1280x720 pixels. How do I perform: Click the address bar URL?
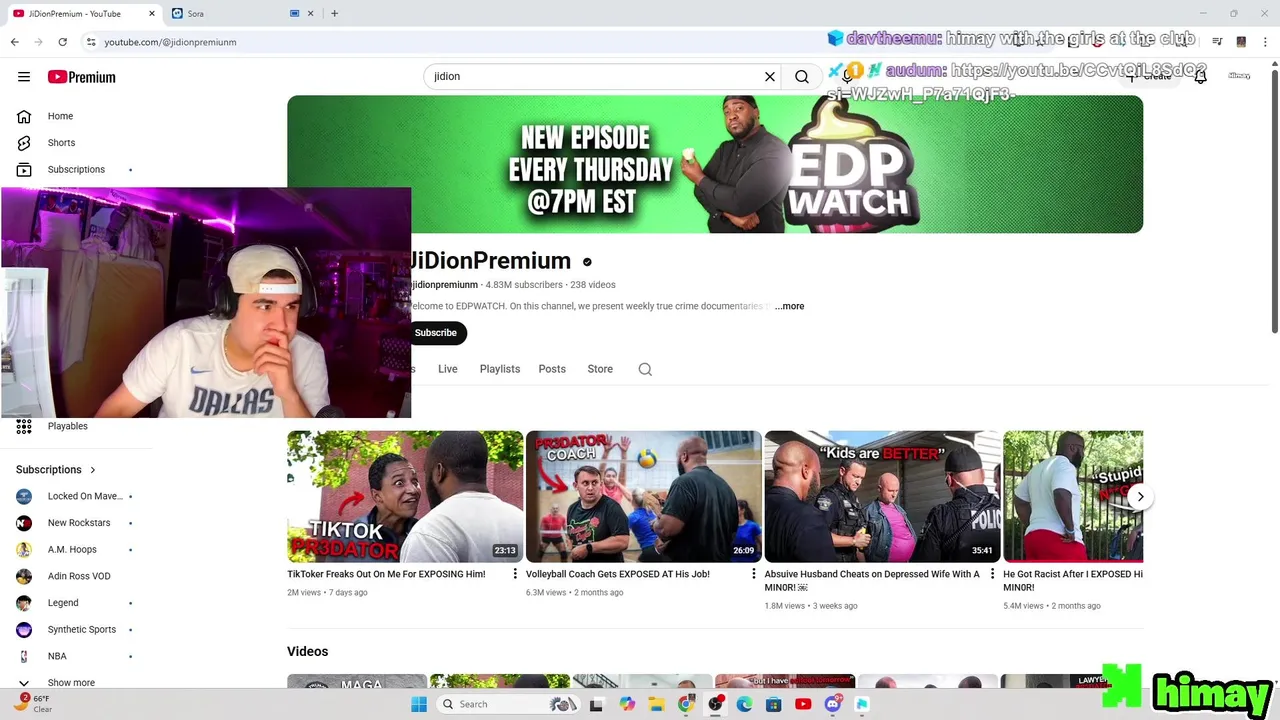pos(170,42)
